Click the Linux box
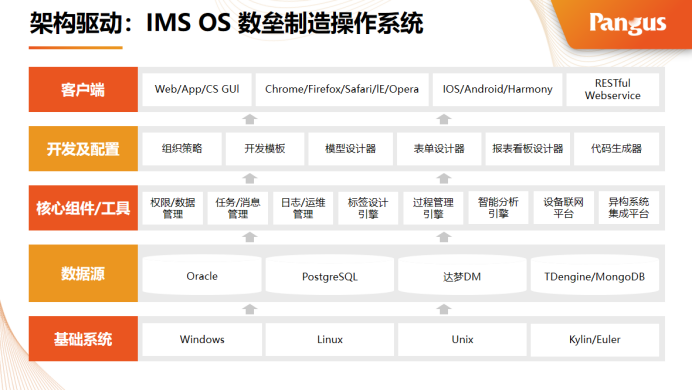692x390 pixels. tap(330, 339)
